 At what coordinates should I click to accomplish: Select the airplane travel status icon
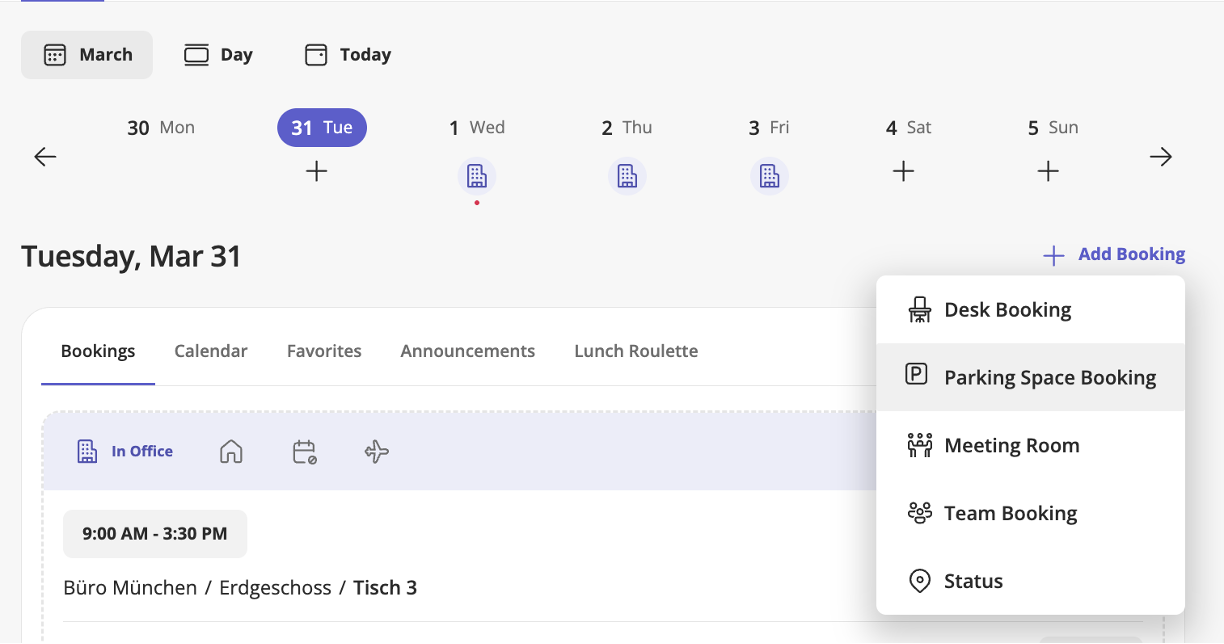click(377, 452)
